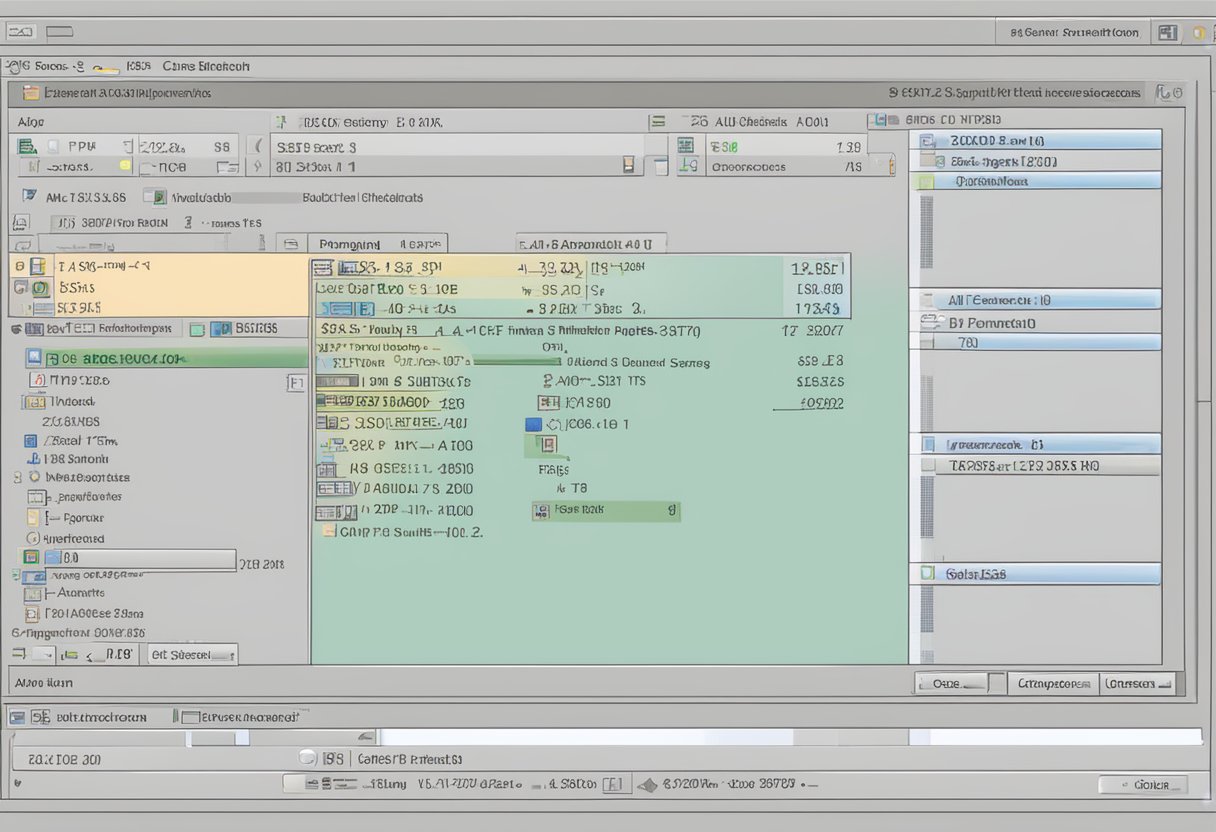Switch to the Apporaton tab
This screenshot has width=1216, height=832.
[591, 243]
